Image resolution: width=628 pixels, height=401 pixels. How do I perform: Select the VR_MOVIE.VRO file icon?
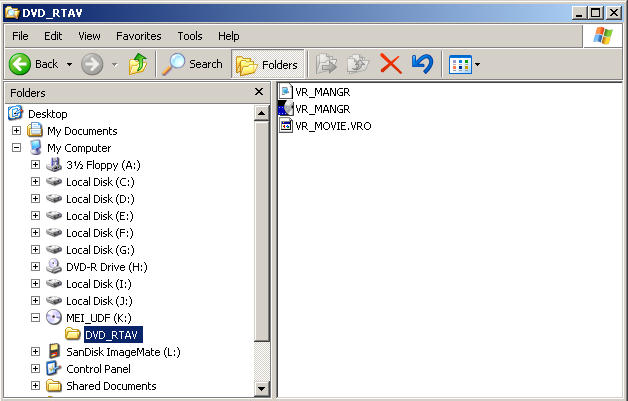pos(286,126)
